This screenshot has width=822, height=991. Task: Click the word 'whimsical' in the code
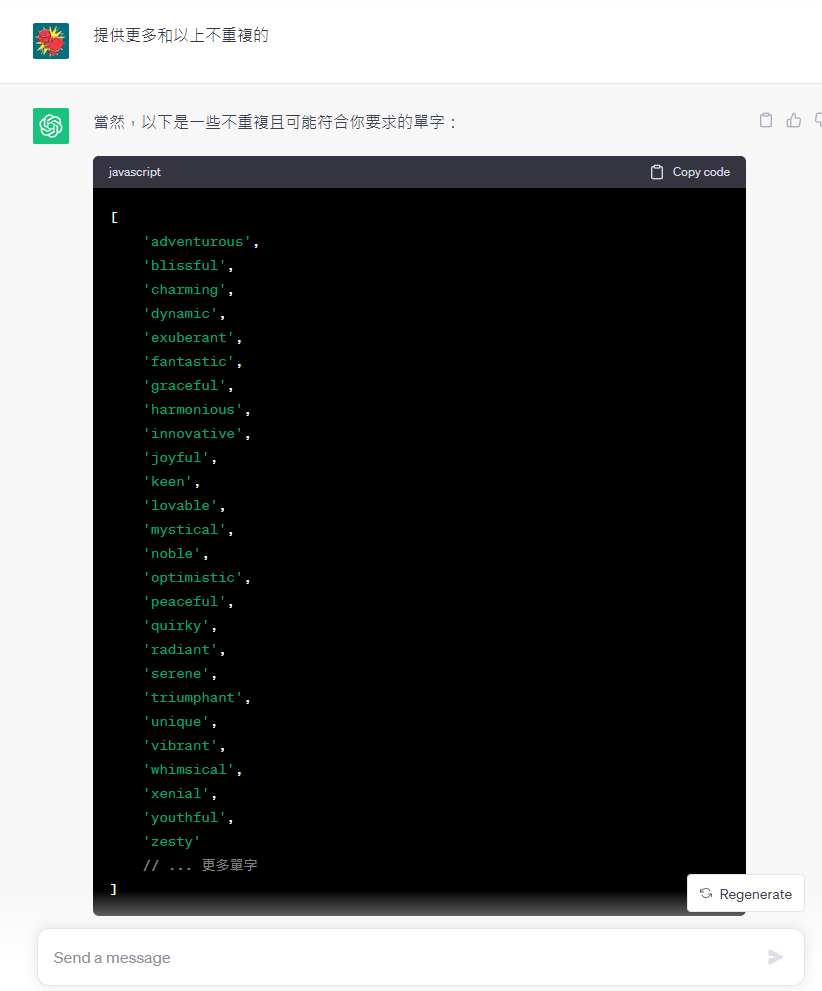tap(188, 770)
